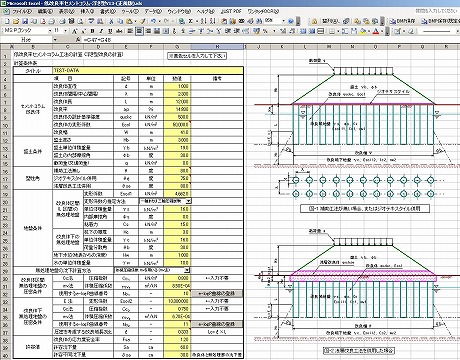This screenshot has height=360, width=460.
Task: Click the font color red A swatch
Action: pyautogui.click(x=376, y=31)
